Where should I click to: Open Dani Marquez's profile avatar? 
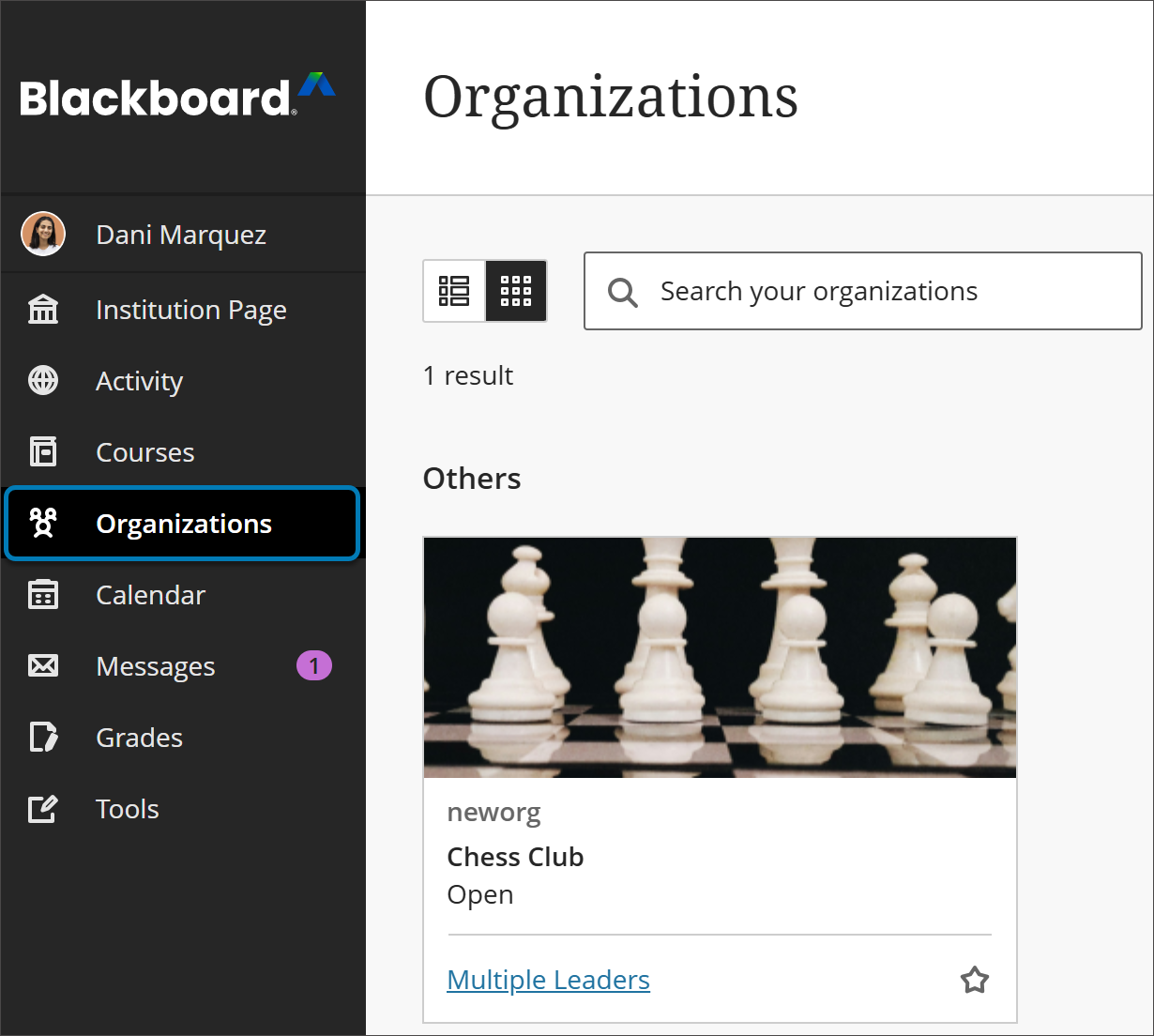[43, 234]
